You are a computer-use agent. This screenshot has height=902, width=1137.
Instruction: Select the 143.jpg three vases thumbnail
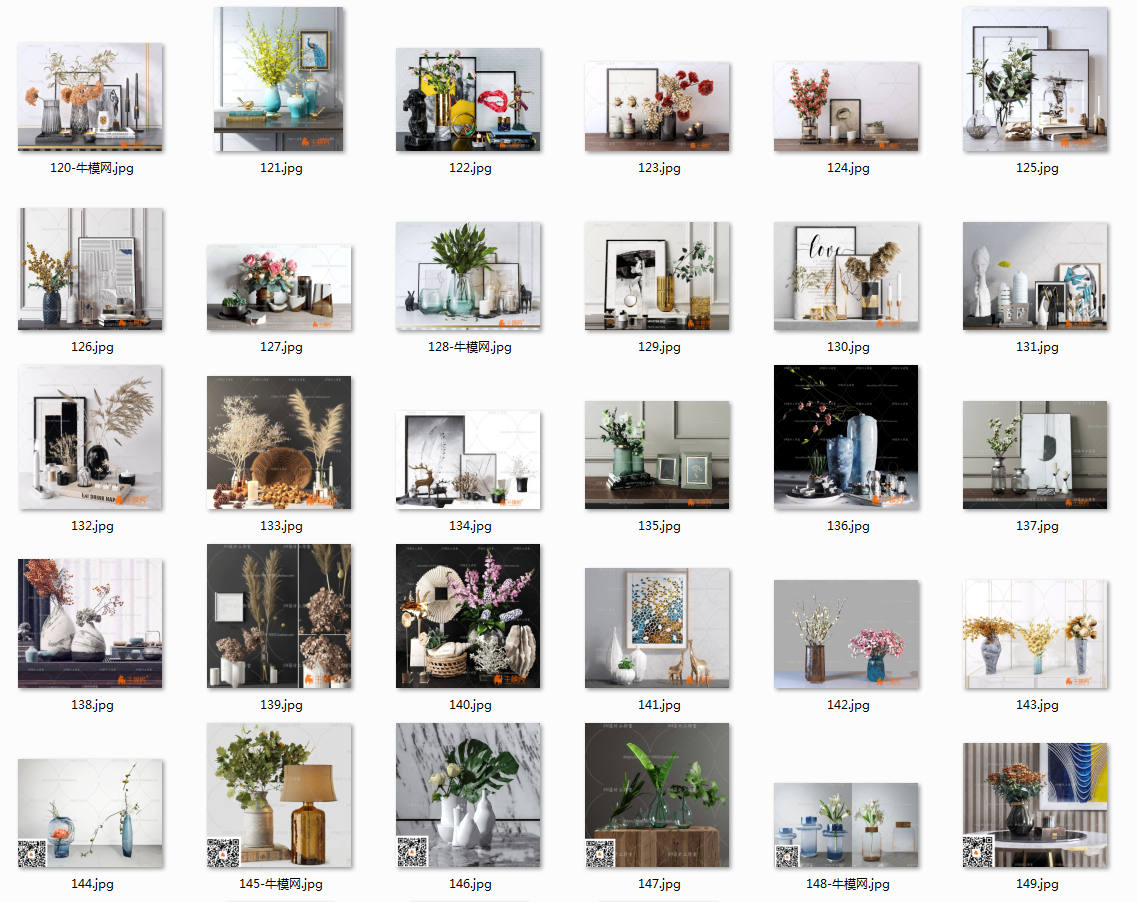1035,633
